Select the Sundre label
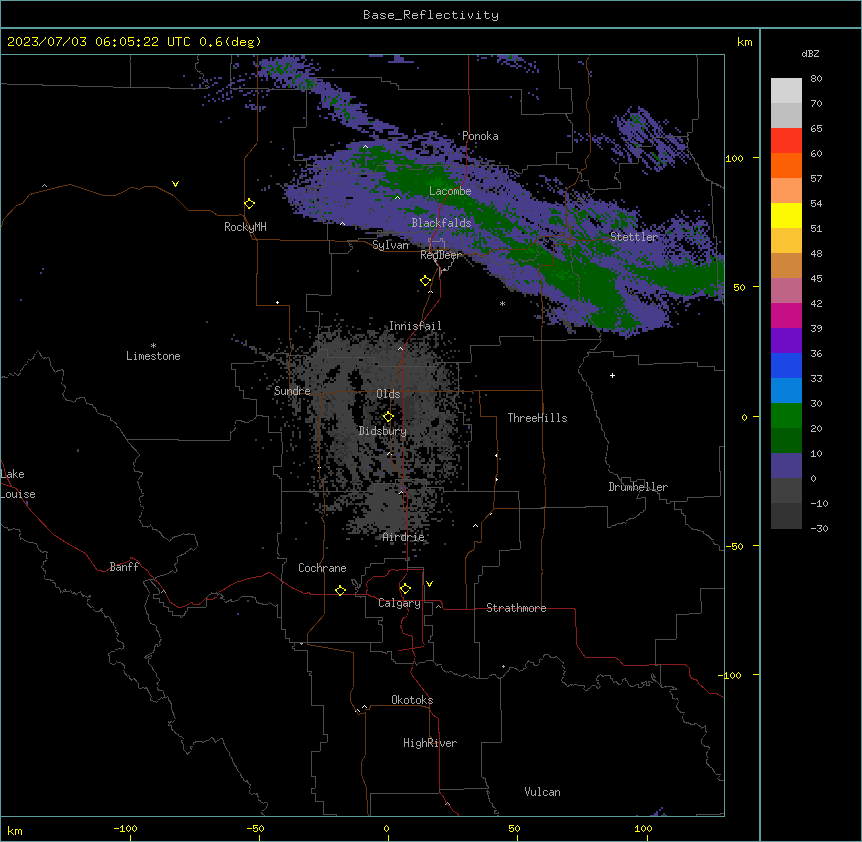 pos(292,391)
